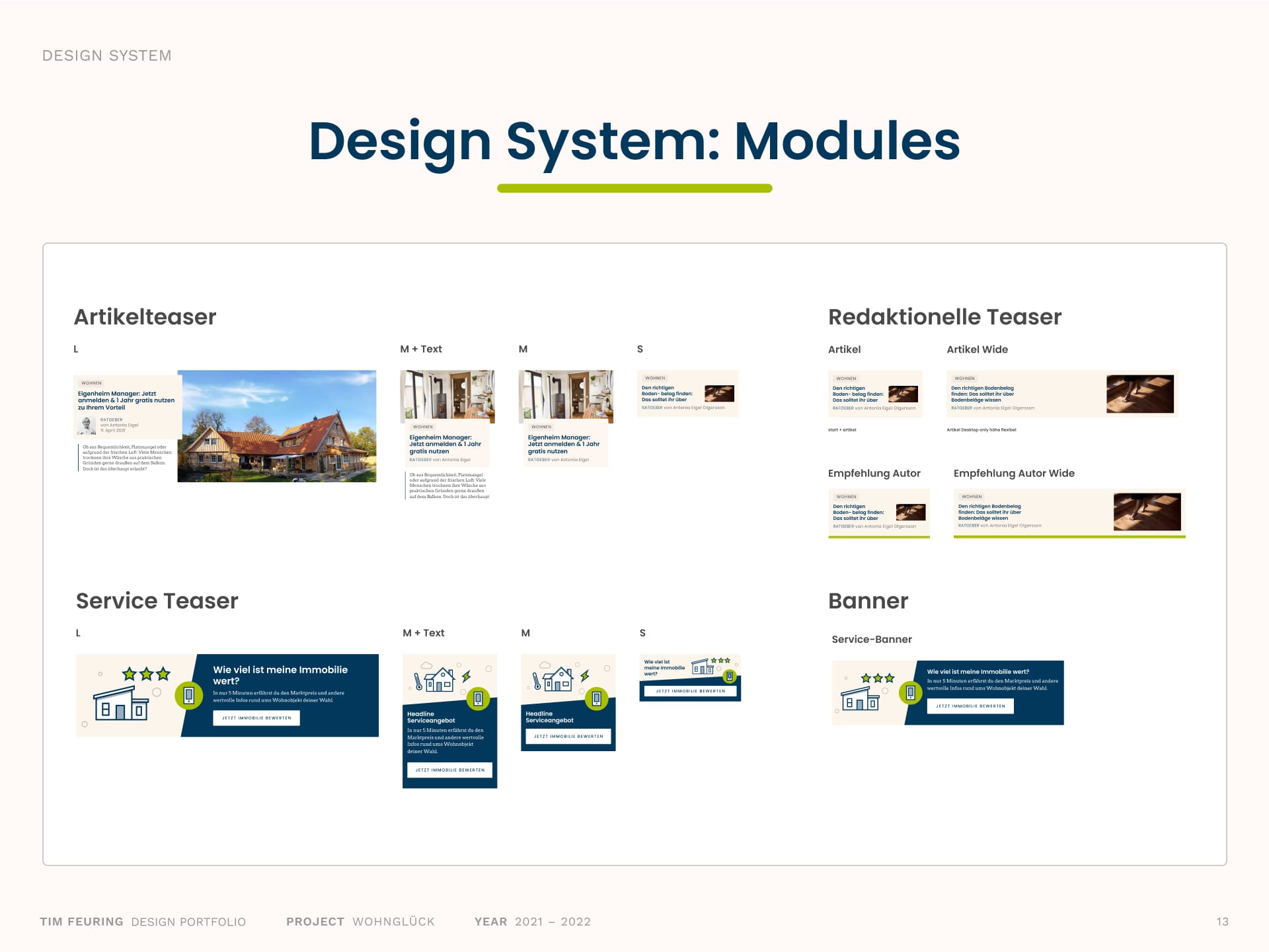Click 'PROJECT WOHNGLÜCK' in the footer
This screenshot has height=952, width=1269.
[360, 922]
